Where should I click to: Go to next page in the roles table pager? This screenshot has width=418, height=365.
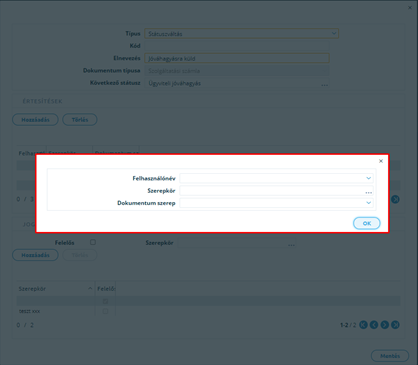[x=385, y=325]
